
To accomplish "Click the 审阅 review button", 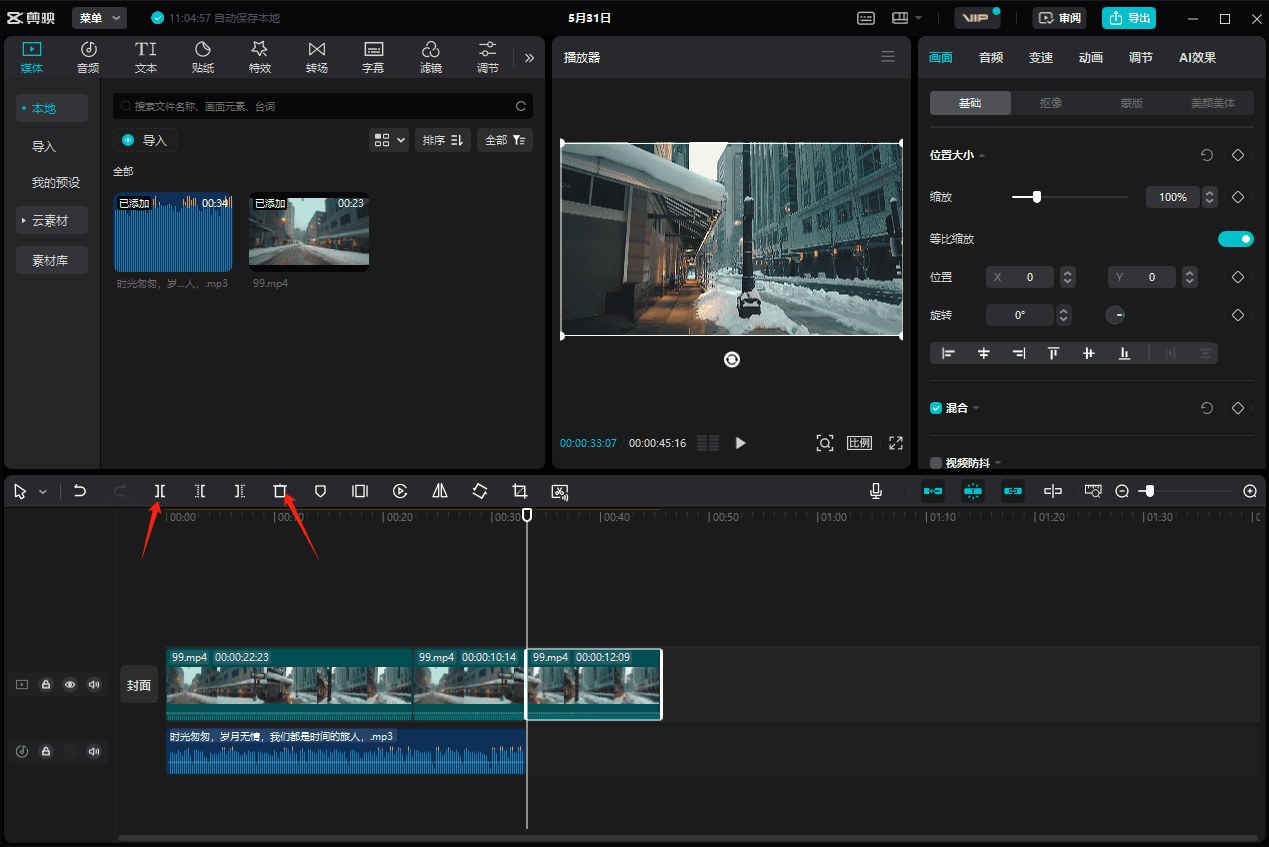I will coord(1059,18).
